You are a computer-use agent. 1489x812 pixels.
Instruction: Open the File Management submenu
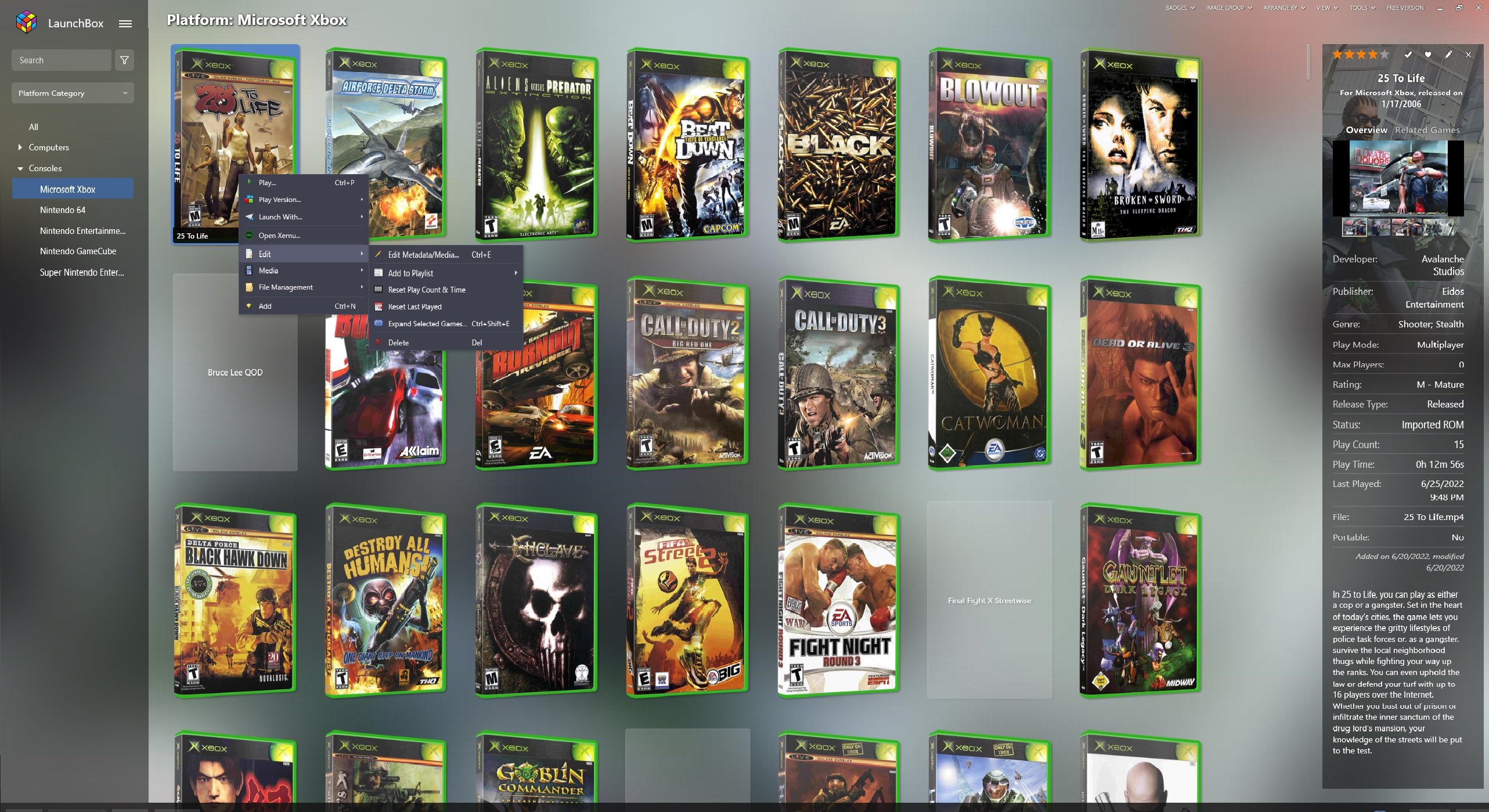304,287
